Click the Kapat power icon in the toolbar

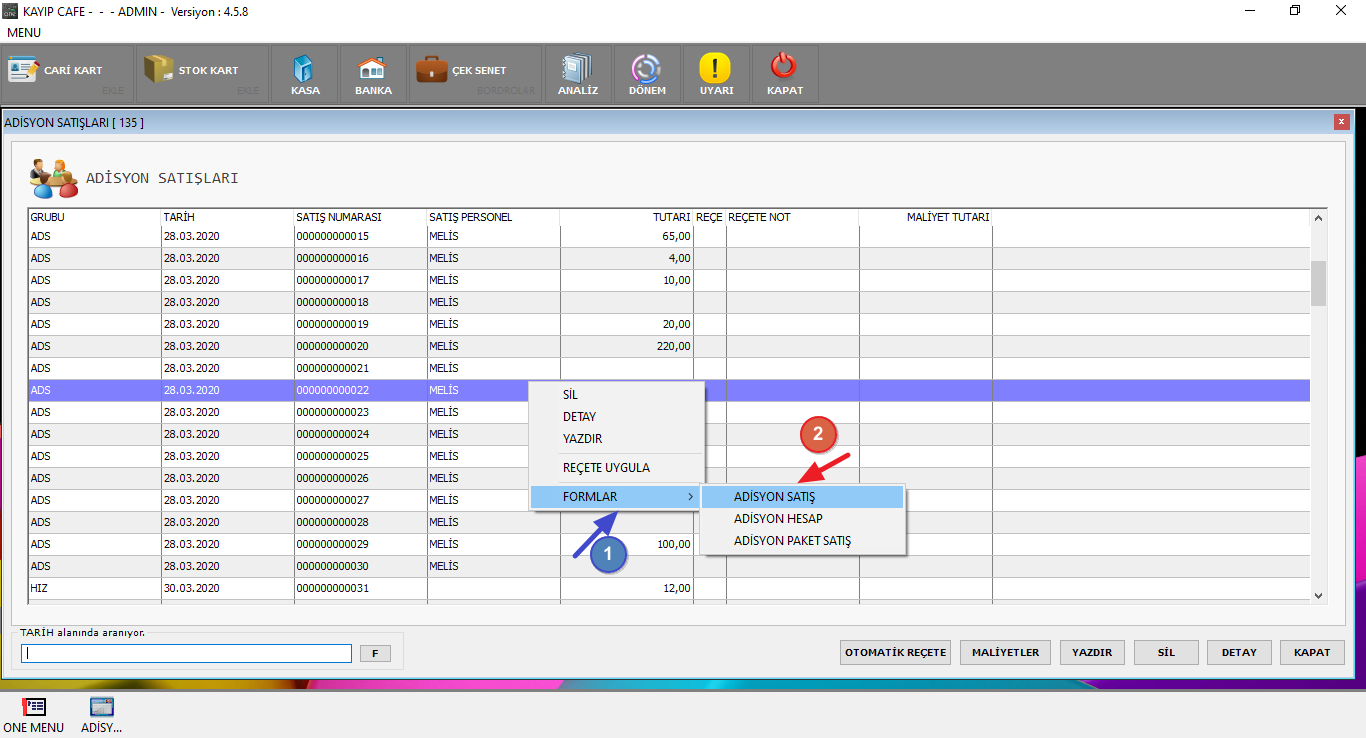(784, 67)
